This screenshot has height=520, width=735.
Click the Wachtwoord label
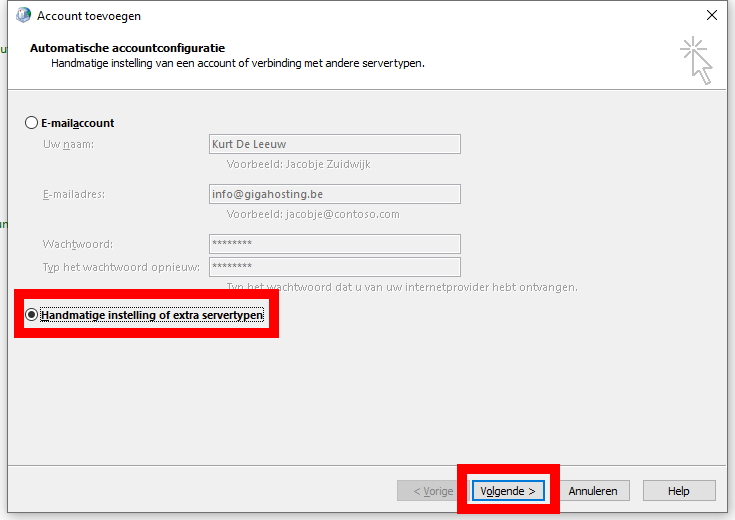click(x=77, y=244)
